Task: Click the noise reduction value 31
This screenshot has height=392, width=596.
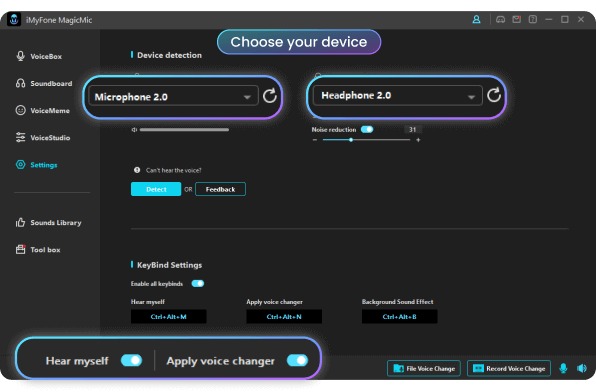Action: tap(412, 130)
